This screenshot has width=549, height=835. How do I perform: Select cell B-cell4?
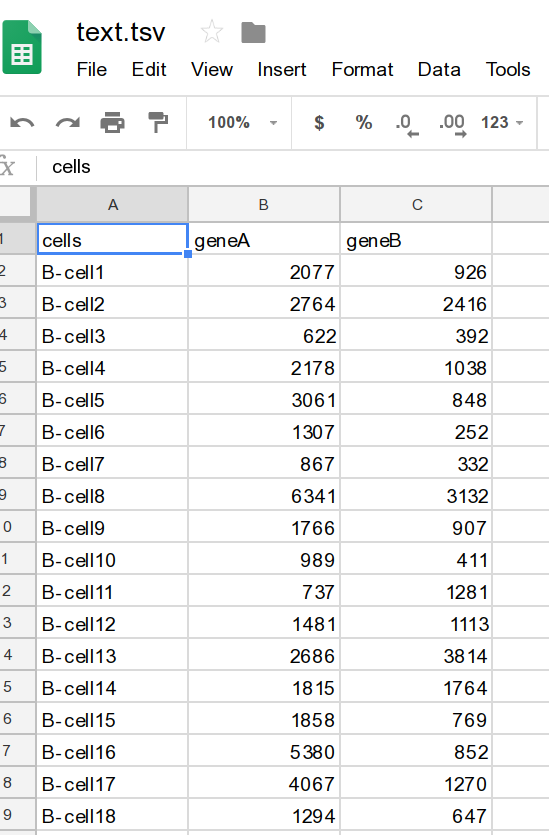coord(112,367)
